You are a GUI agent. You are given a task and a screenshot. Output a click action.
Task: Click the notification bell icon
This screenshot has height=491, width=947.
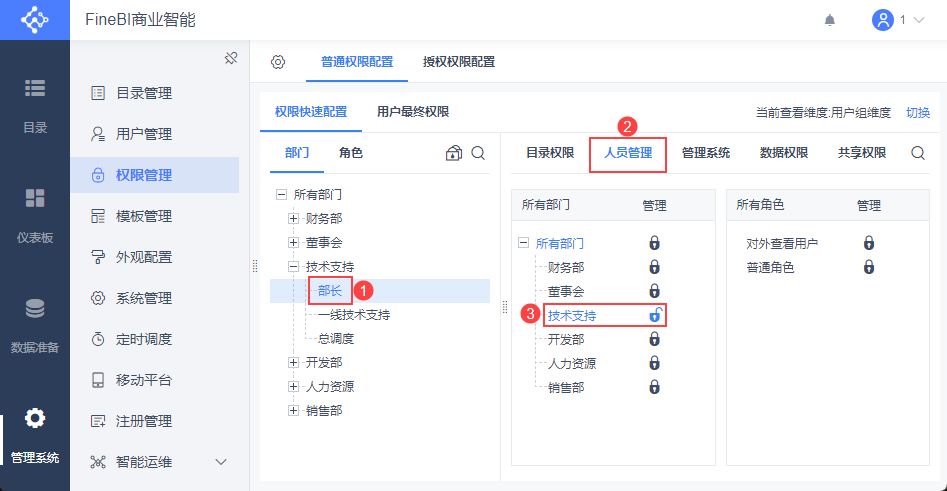click(x=829, y=20)
